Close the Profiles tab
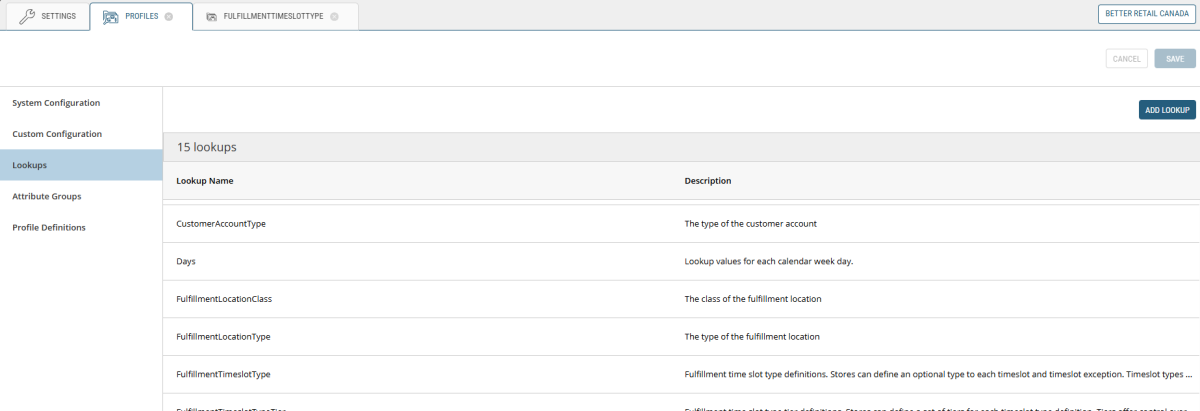Screen dimensions: 1200x411 pos(169,17)
